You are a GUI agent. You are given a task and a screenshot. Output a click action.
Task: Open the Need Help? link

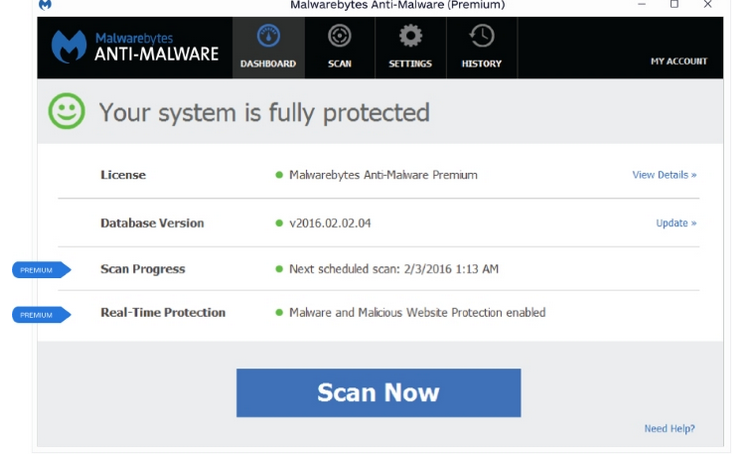669,429
